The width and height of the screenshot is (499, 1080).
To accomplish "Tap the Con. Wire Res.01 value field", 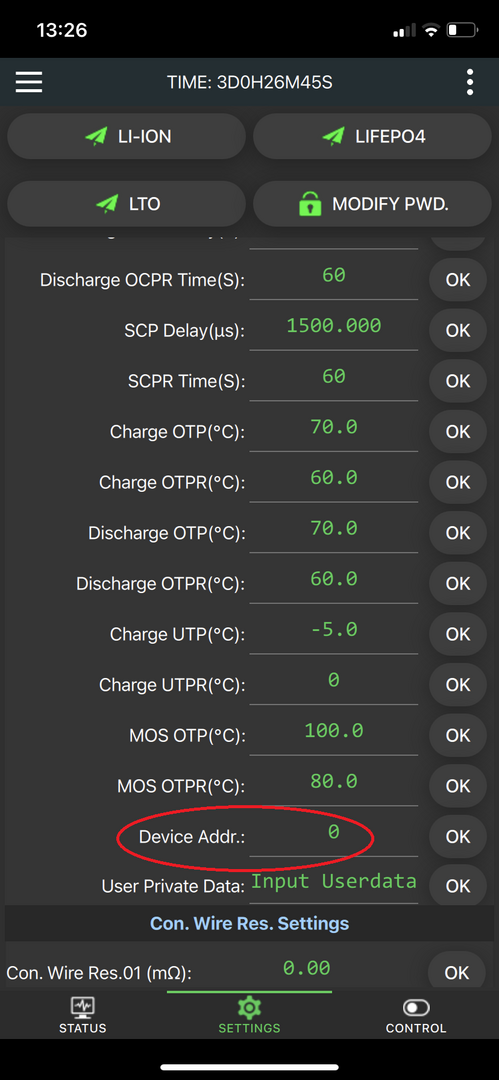I will pyautogui.click(x=307, y=970).
